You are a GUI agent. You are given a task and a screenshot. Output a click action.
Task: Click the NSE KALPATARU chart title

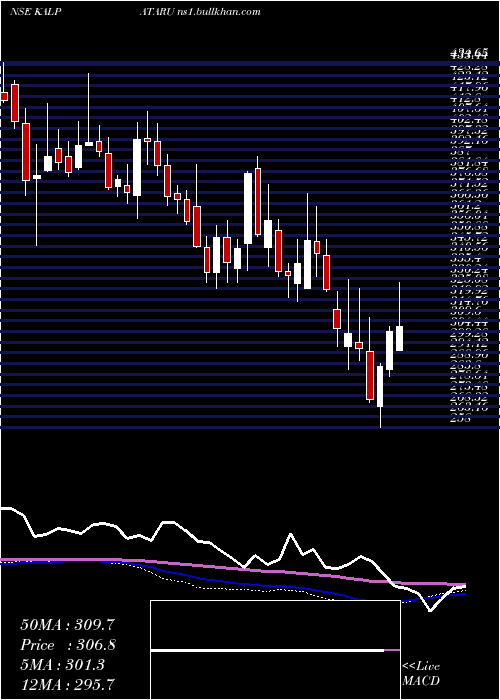pos(91,12)
